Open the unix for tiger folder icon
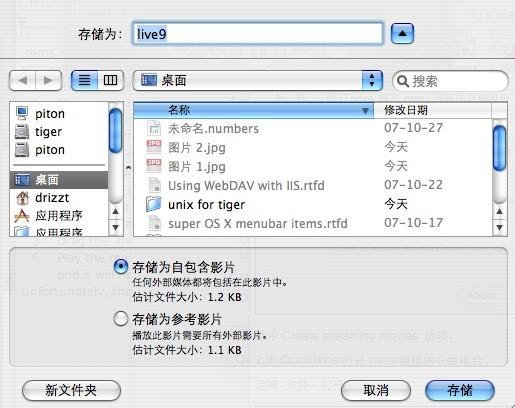Screen dimensions: 515x408 (x=154, y=204)
